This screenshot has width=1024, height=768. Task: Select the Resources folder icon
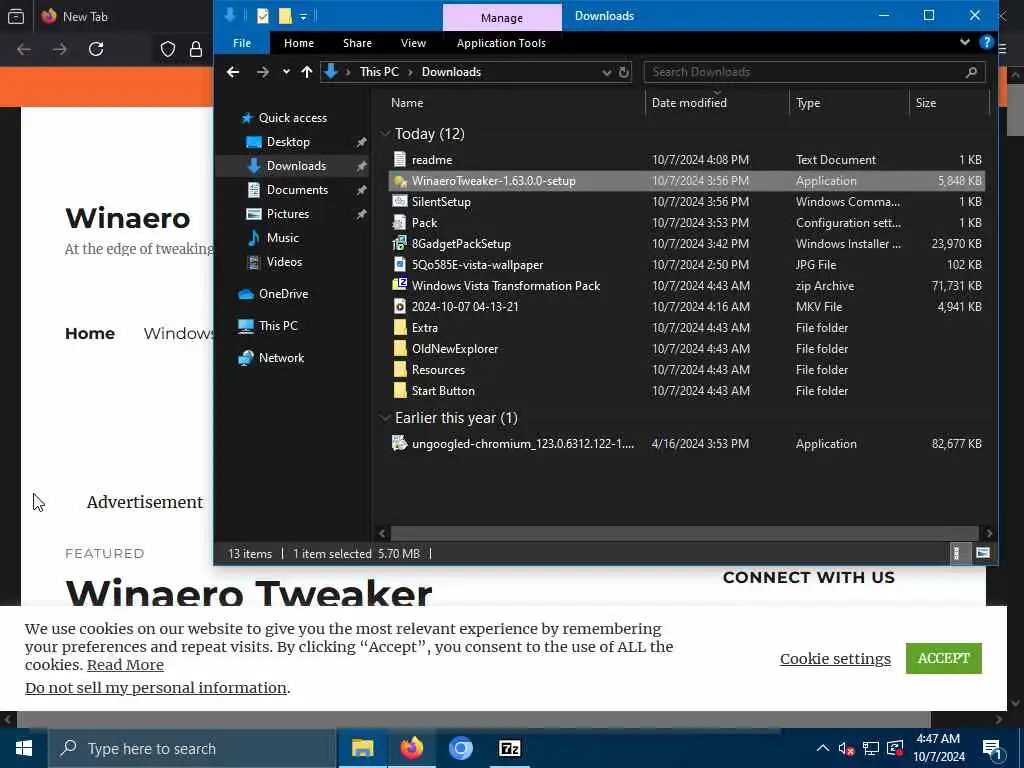(400, 370)
